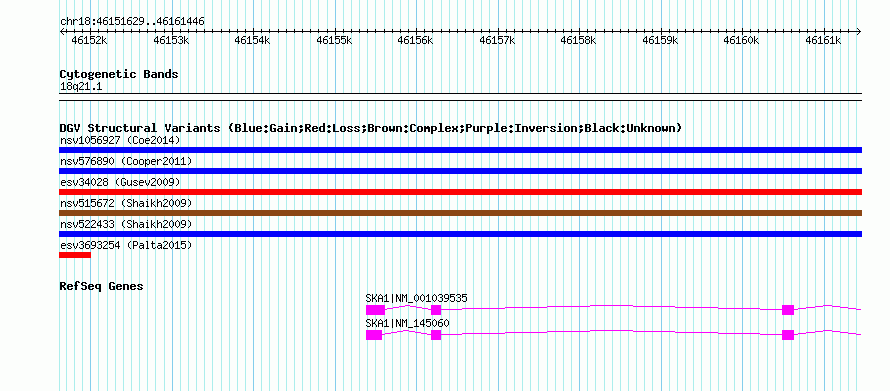Click the esv34028 (Gusev2009) red loss bar
890x391 pixels.
(x=460, y=192)
